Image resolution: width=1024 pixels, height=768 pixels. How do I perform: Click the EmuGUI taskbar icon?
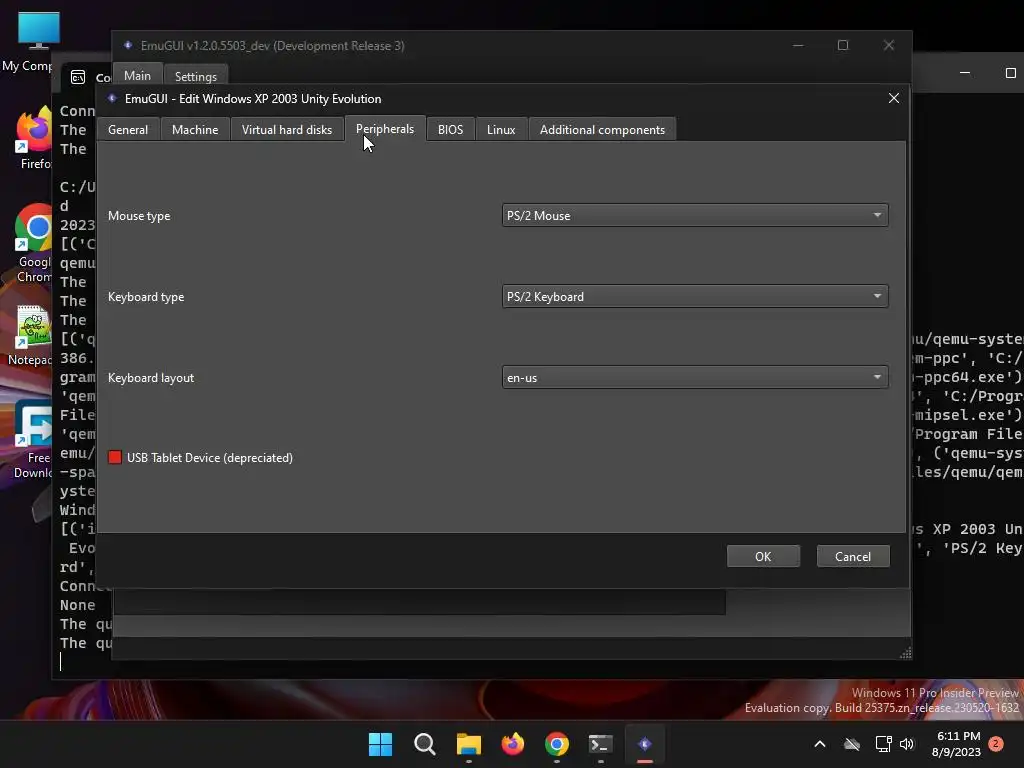[x=645, y=744]
